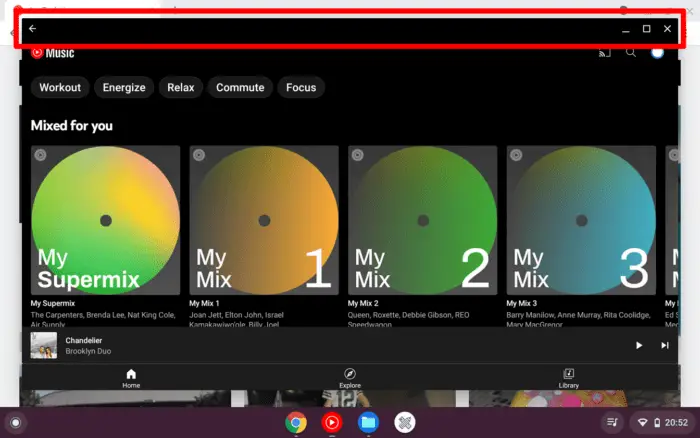This screenshot has width=700, height=438.
Task: Switch to the Explore tab
Action: coord(350,378)
